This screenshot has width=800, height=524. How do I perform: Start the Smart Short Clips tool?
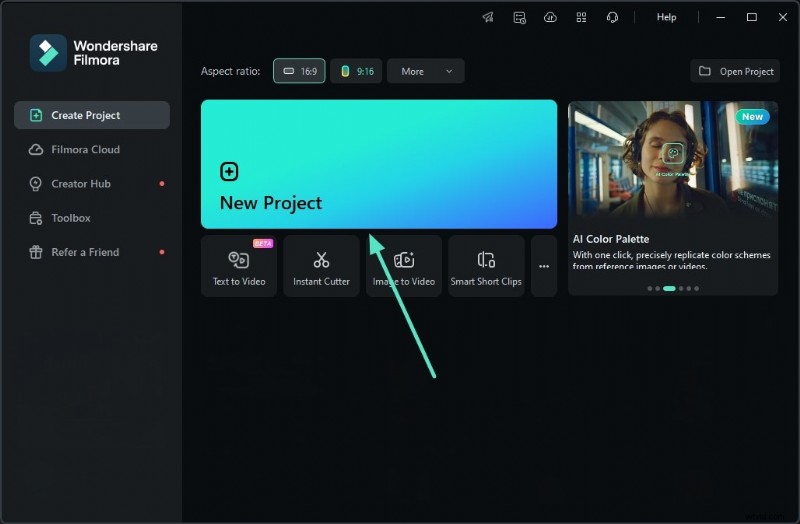pyautogui.click(x=486, y=267)
